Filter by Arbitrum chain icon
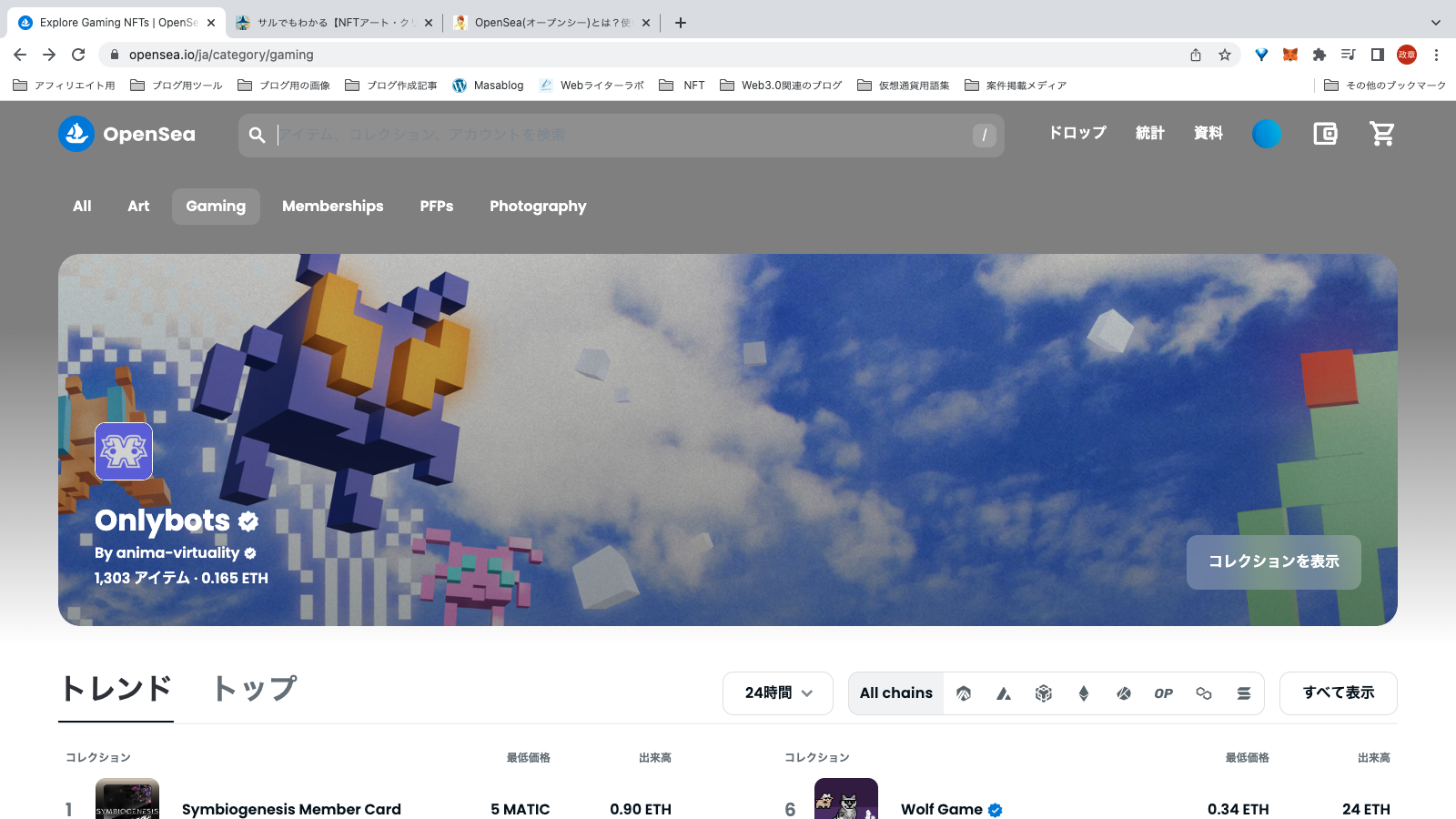 [x=964, y=693]
